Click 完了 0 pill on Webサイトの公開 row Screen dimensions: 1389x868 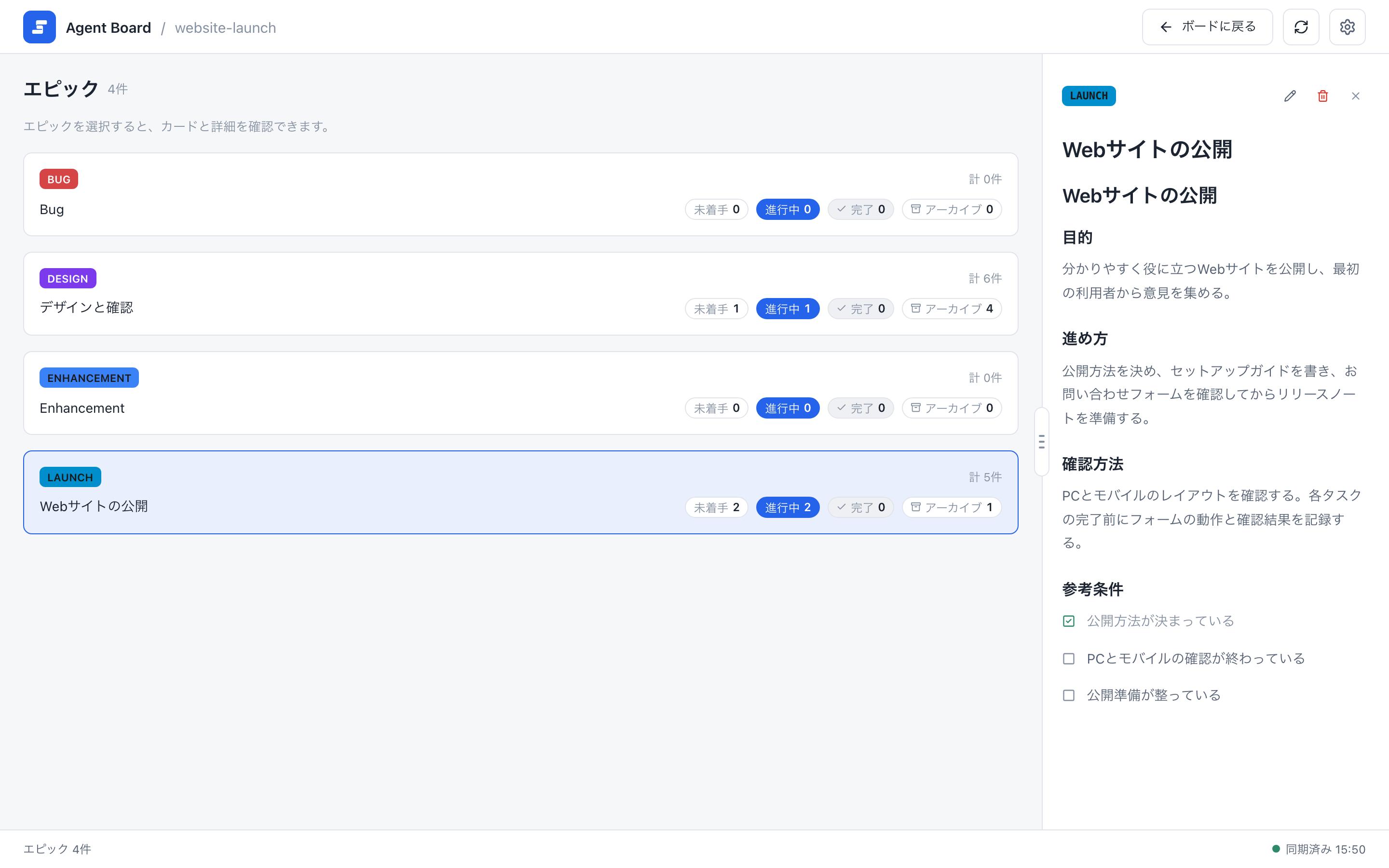coord(860,507)
